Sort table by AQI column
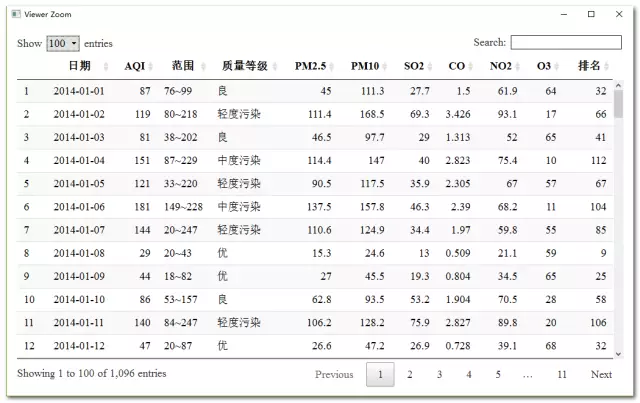The height and width of the screenshot is (403, 640). point(135,66)
